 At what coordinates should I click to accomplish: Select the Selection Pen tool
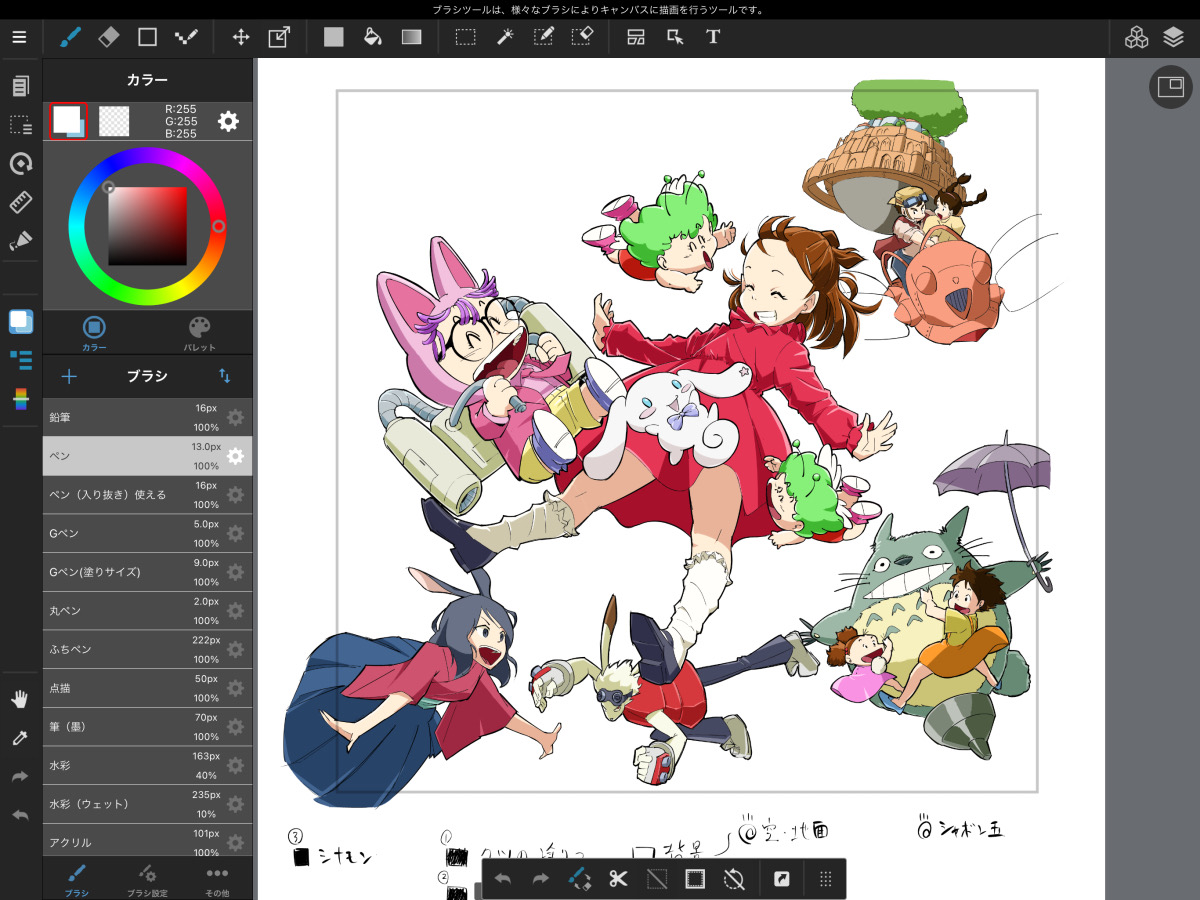point(543,38)
